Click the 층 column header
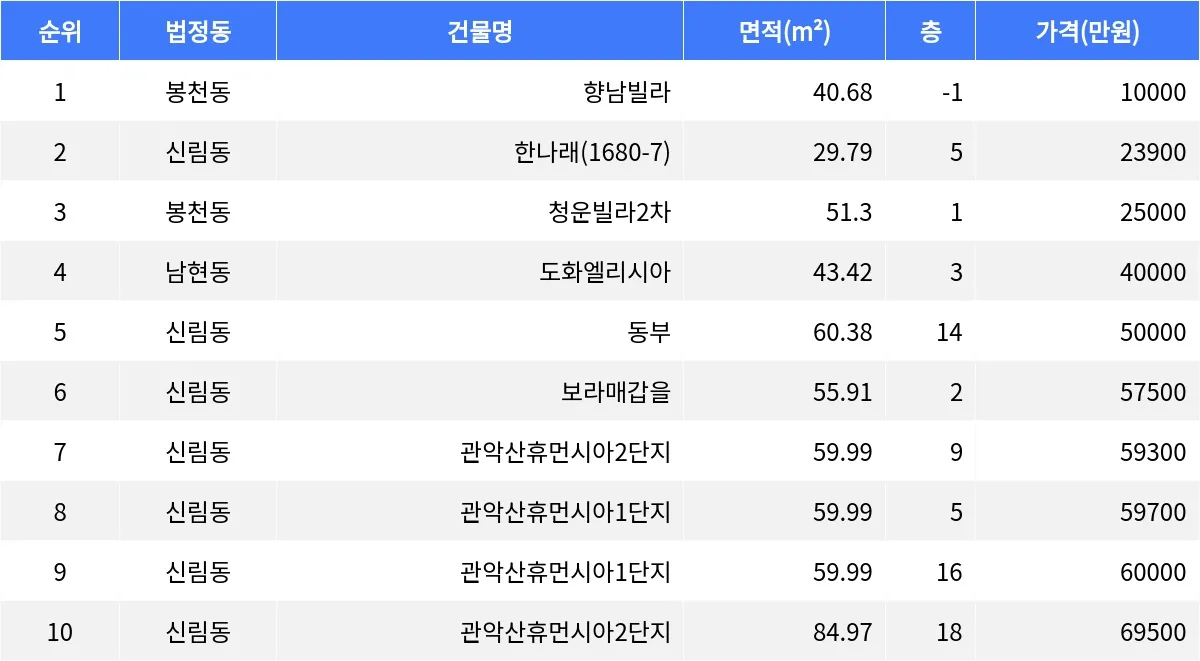Image resolution: width=1200 pixels, height=661 pixels. [x=930, y=32]
